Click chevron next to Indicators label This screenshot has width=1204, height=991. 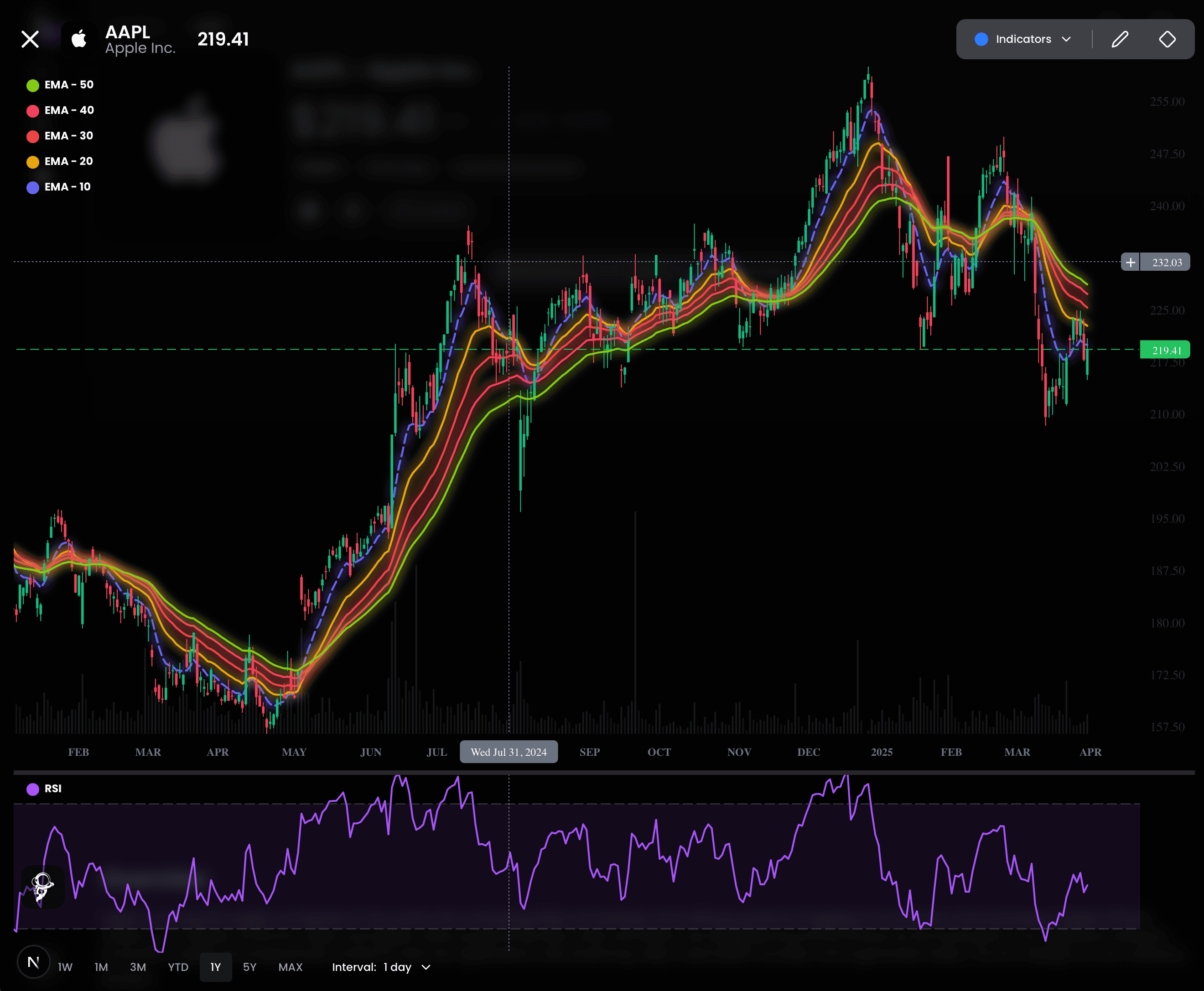[1066, 39]
